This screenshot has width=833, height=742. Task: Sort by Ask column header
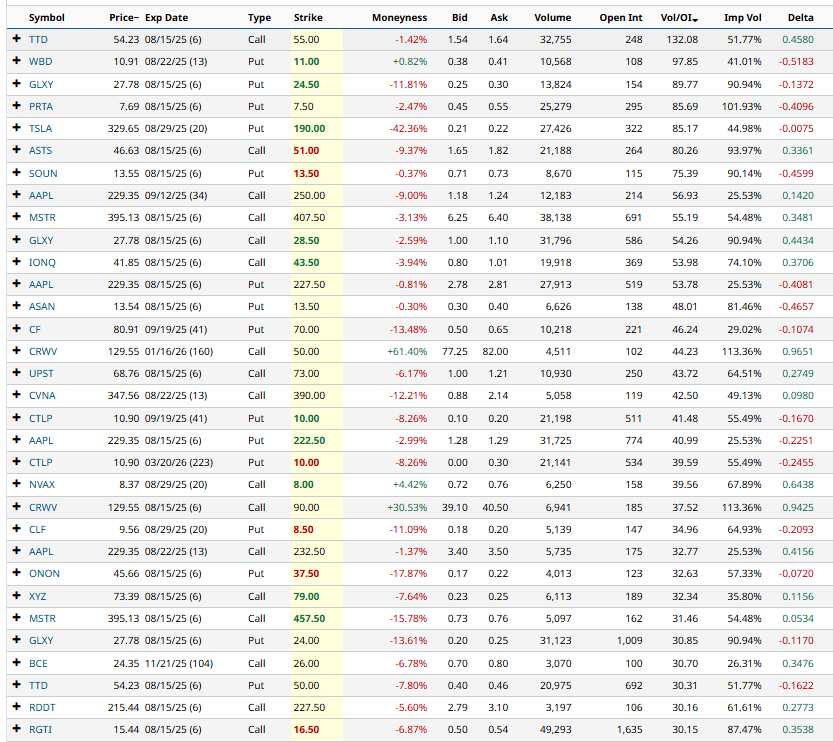499,18
